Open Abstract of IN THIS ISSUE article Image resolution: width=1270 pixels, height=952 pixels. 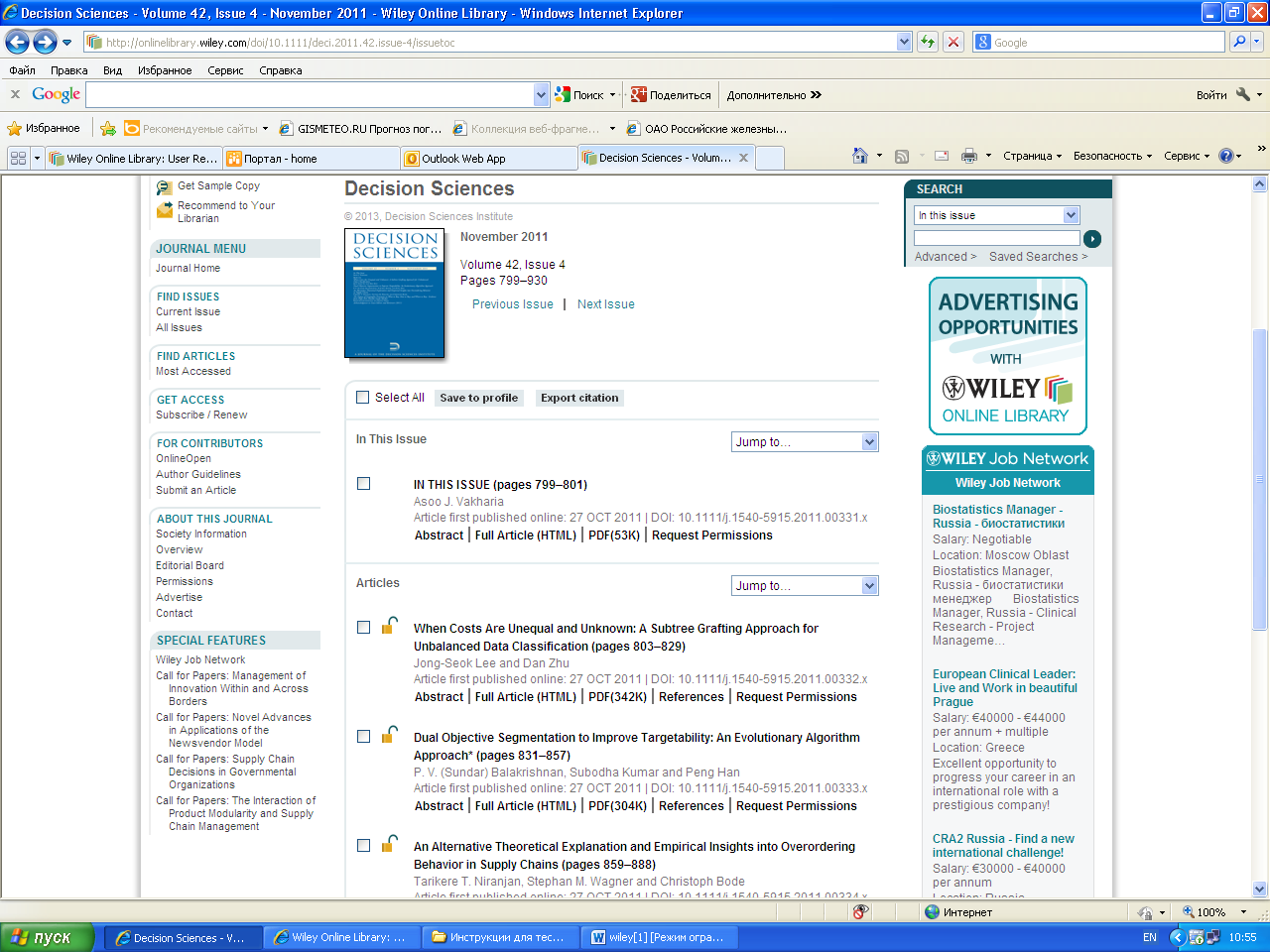(439, 535)
